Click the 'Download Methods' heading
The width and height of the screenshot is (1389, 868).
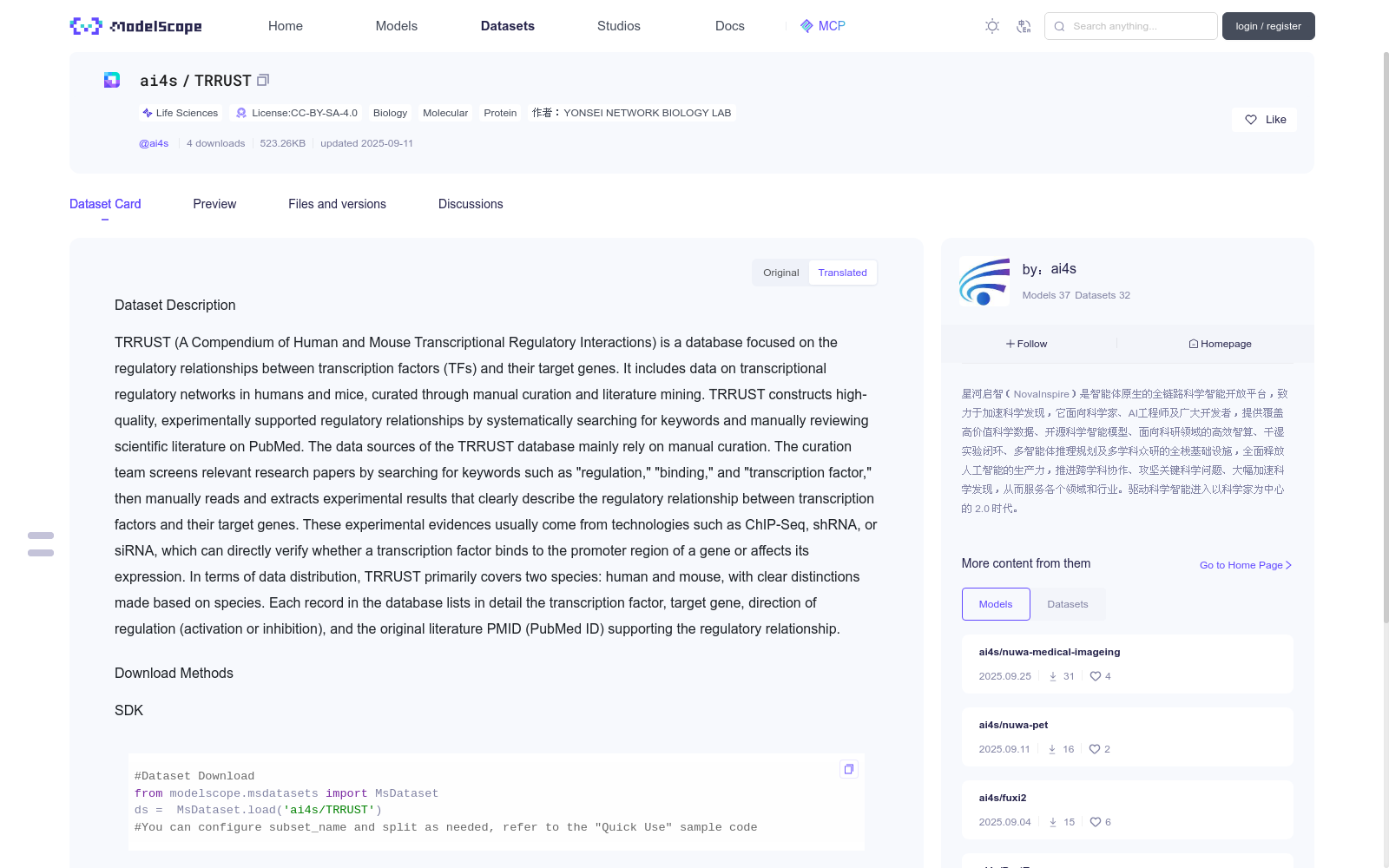click(174, 674)
